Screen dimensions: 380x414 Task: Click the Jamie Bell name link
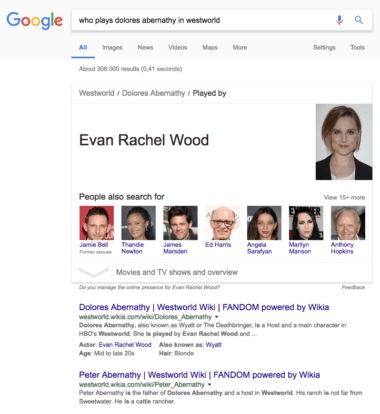pos(94,244)
